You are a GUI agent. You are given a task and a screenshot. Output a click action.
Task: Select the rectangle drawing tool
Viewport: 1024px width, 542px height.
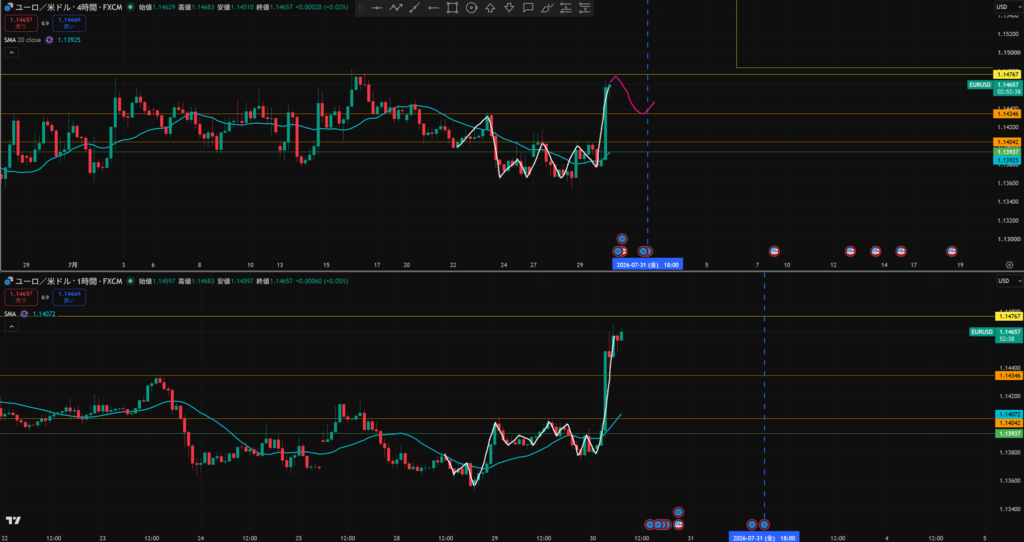point(452,8)
